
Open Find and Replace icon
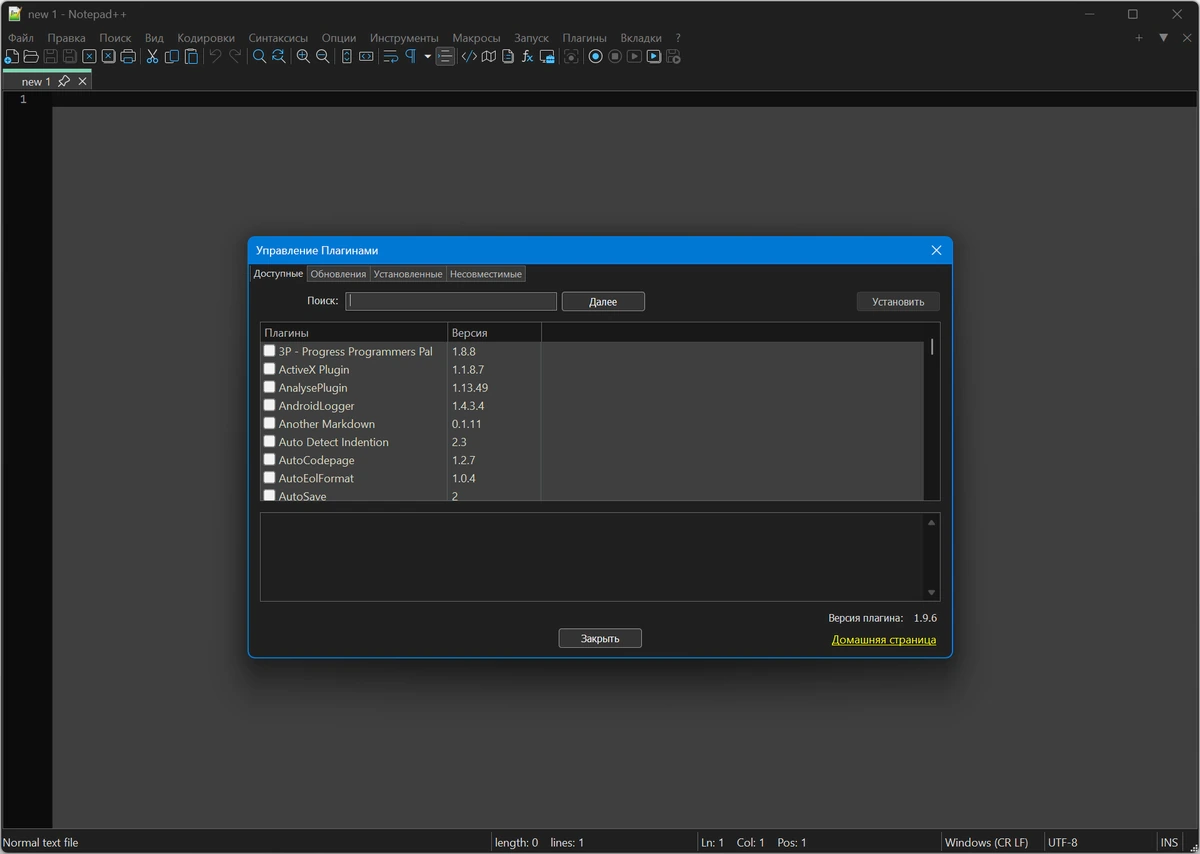coord(278,57)
